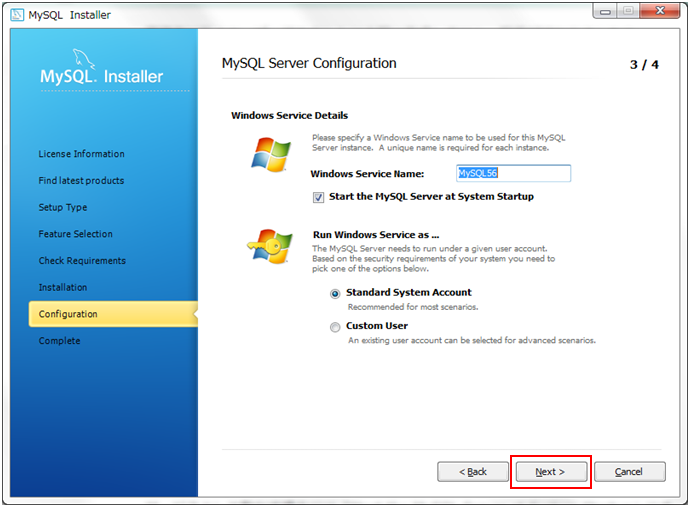The image size is (690, 507).
Task: Click the 3 / 4 step counter
Action: 644,65
